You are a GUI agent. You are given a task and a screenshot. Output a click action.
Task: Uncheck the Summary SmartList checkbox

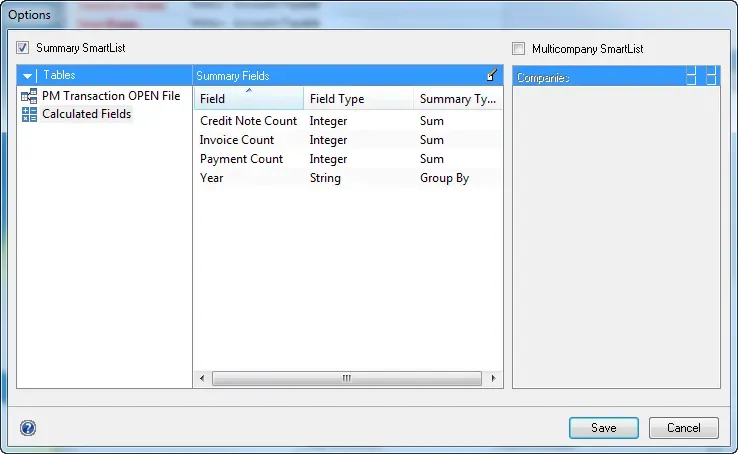pyautogui.click(x=23, y=48)
